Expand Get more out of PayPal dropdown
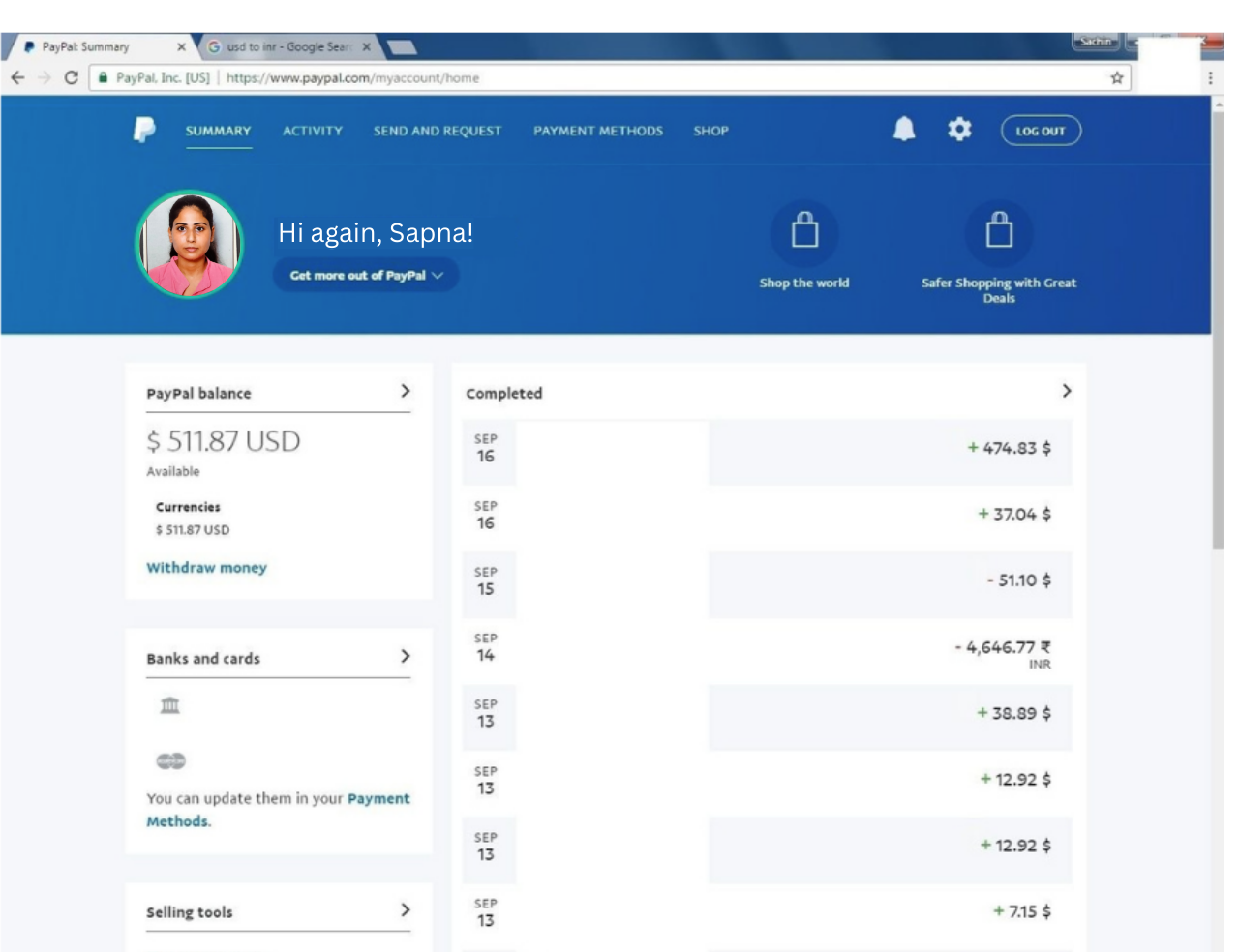This screenshot has width=1239, height=952. pyautogui.click(x=366, y=275)
